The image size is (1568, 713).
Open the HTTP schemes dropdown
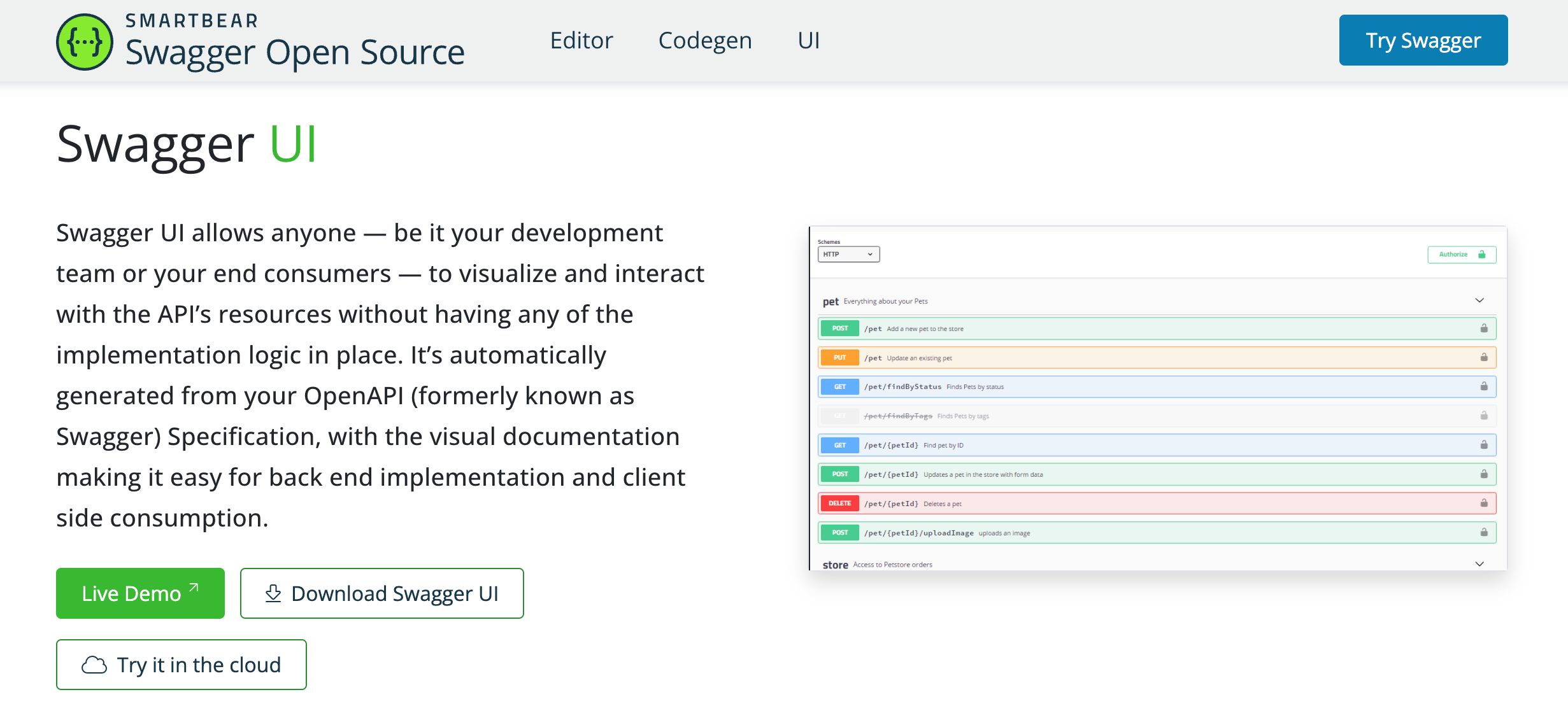[x=848, y=255]
